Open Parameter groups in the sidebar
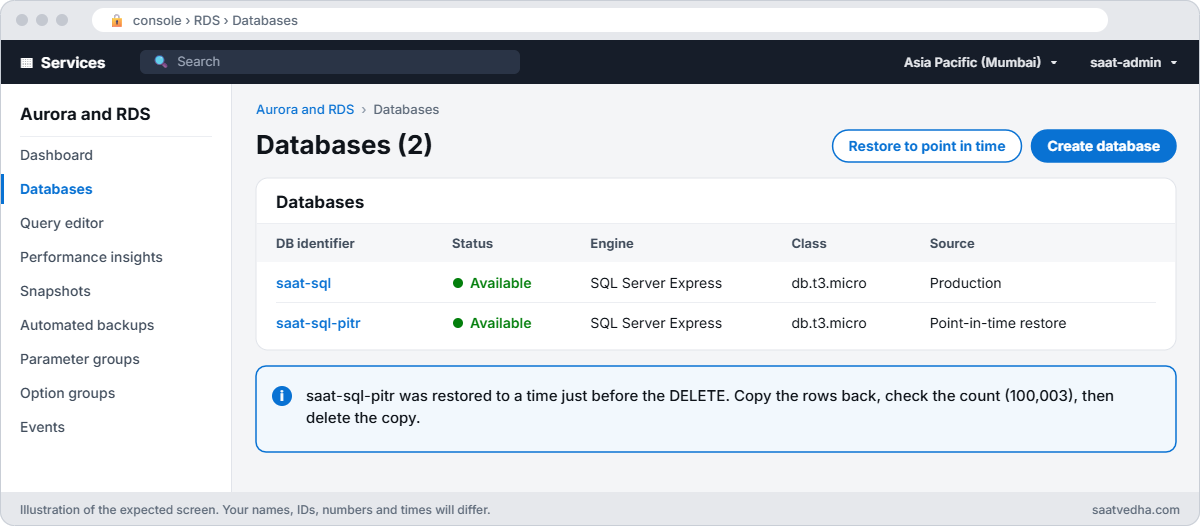This screenshot has width=1200, height=526. click(x=80, y=359)
